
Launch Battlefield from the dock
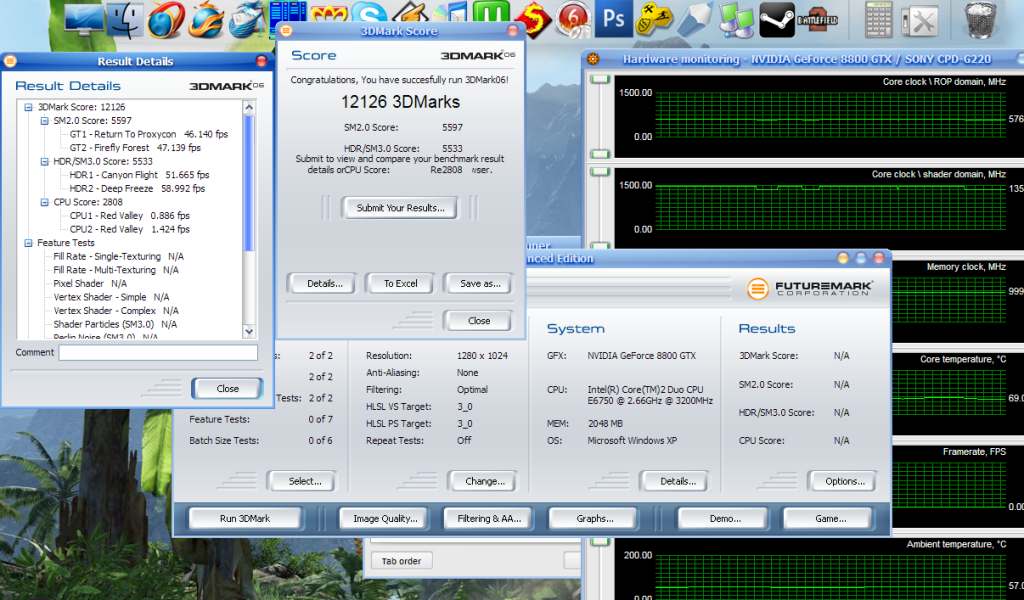coord(818,19)
